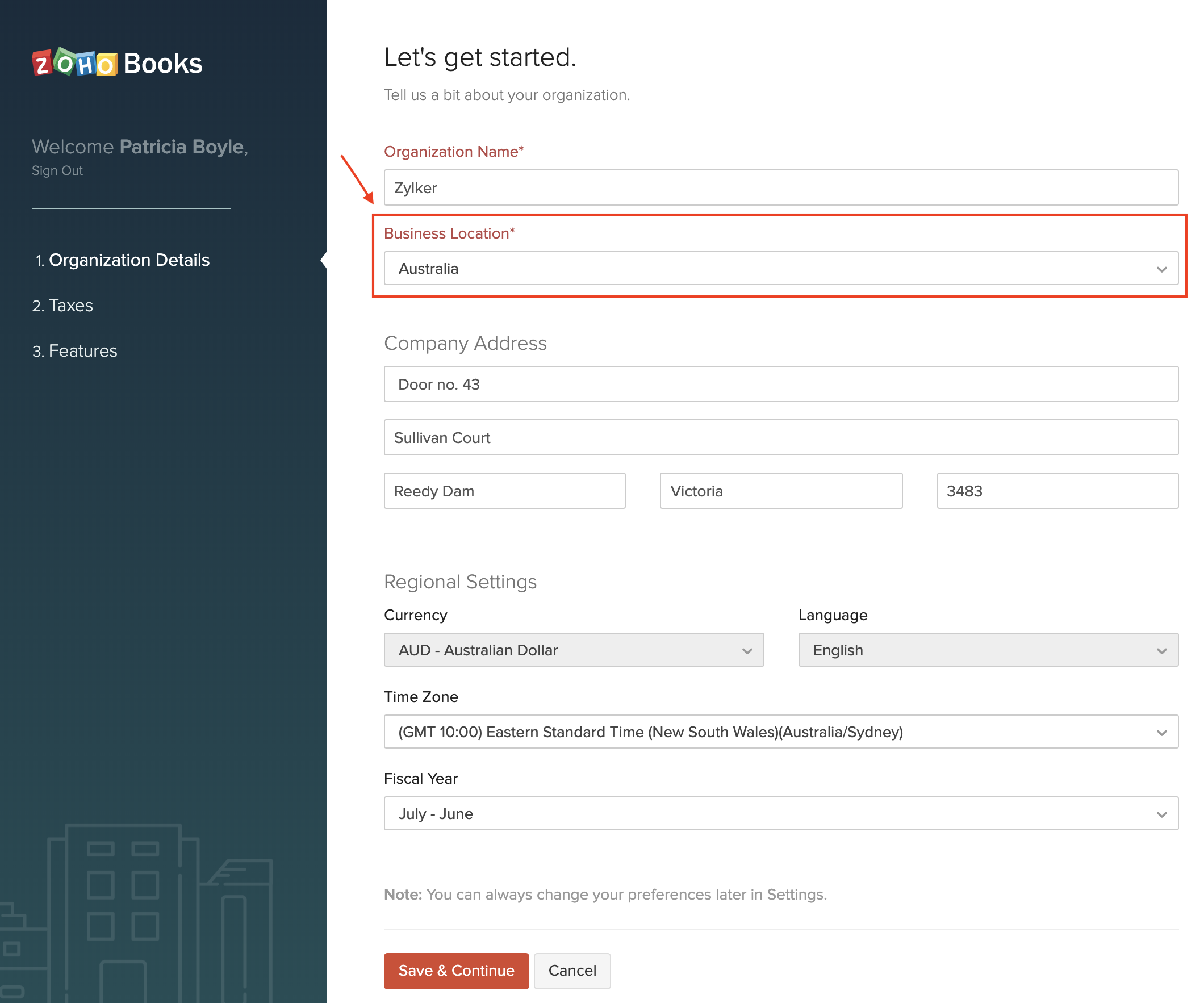Click the Organization Name field
The image size is (1204, 1003).
click(780, 187)
